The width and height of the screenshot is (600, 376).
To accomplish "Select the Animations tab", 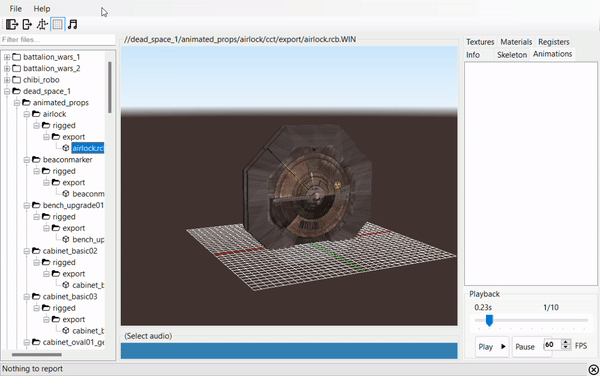I will pyautogui.click(x=553, y=54).
